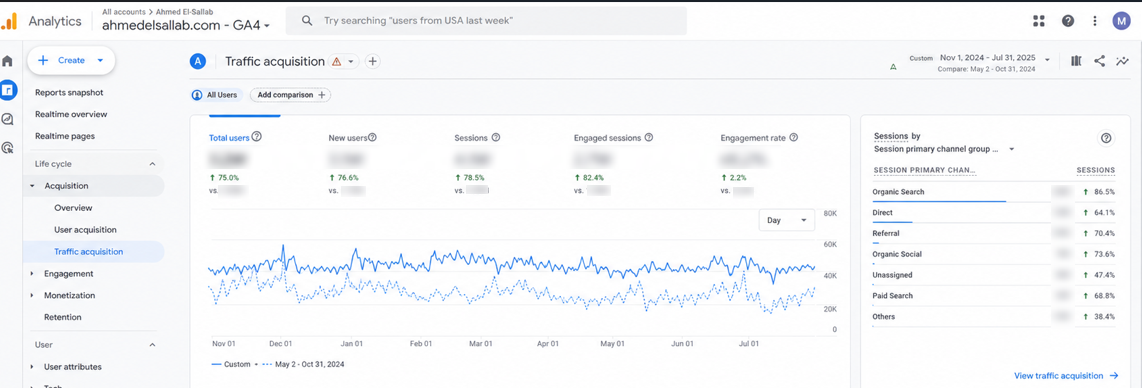Click Organic Search row

993,192
